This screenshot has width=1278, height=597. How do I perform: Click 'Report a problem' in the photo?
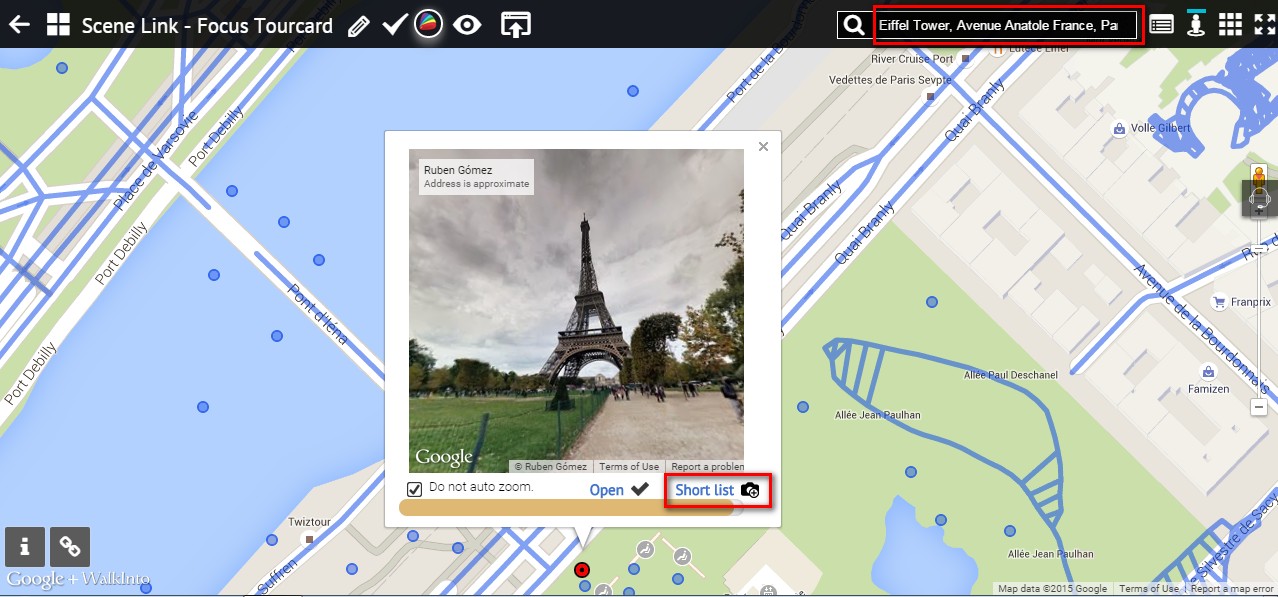point(707,467)
